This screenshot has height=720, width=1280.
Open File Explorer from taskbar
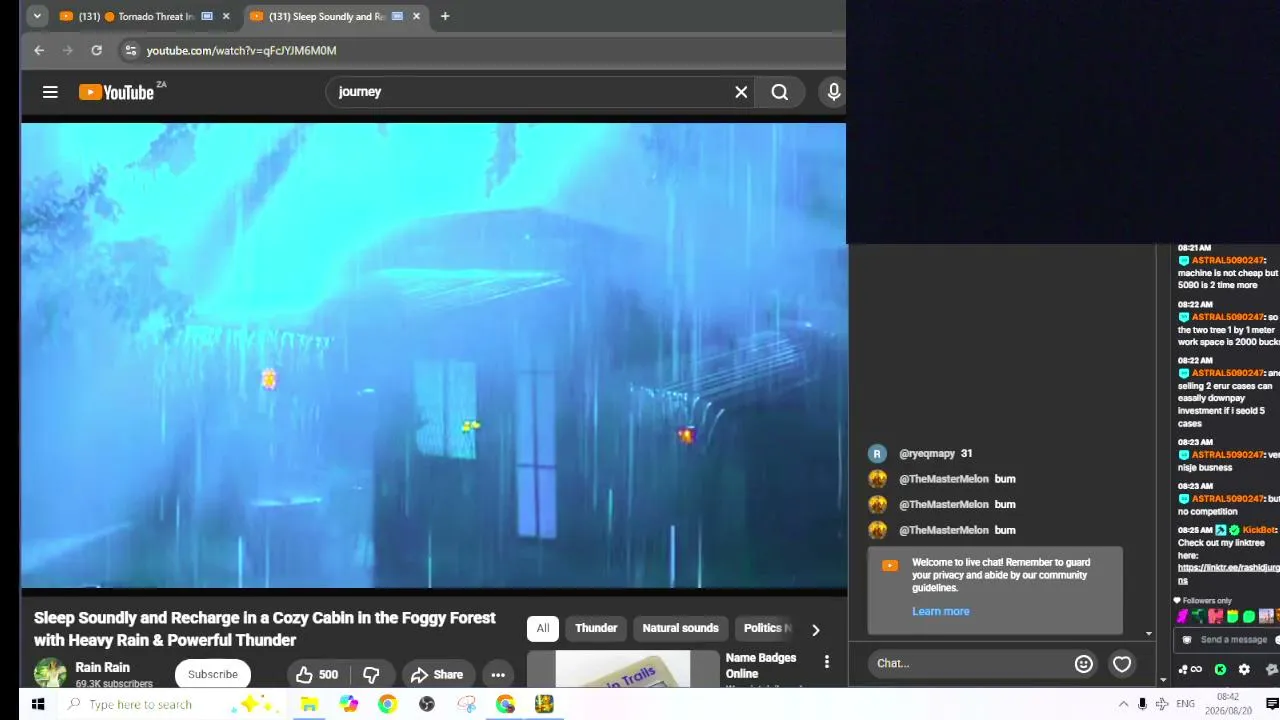tap(309, 704)
